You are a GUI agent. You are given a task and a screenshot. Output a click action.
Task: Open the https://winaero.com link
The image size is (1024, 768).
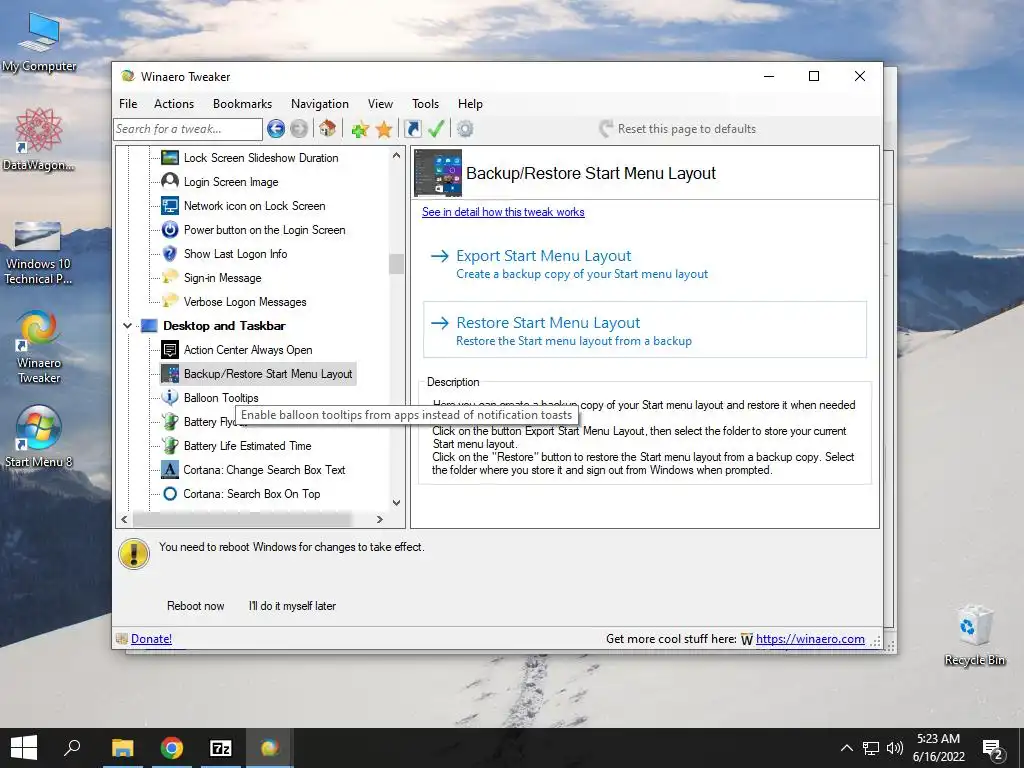pyautogui.click(x=810, y=639)
